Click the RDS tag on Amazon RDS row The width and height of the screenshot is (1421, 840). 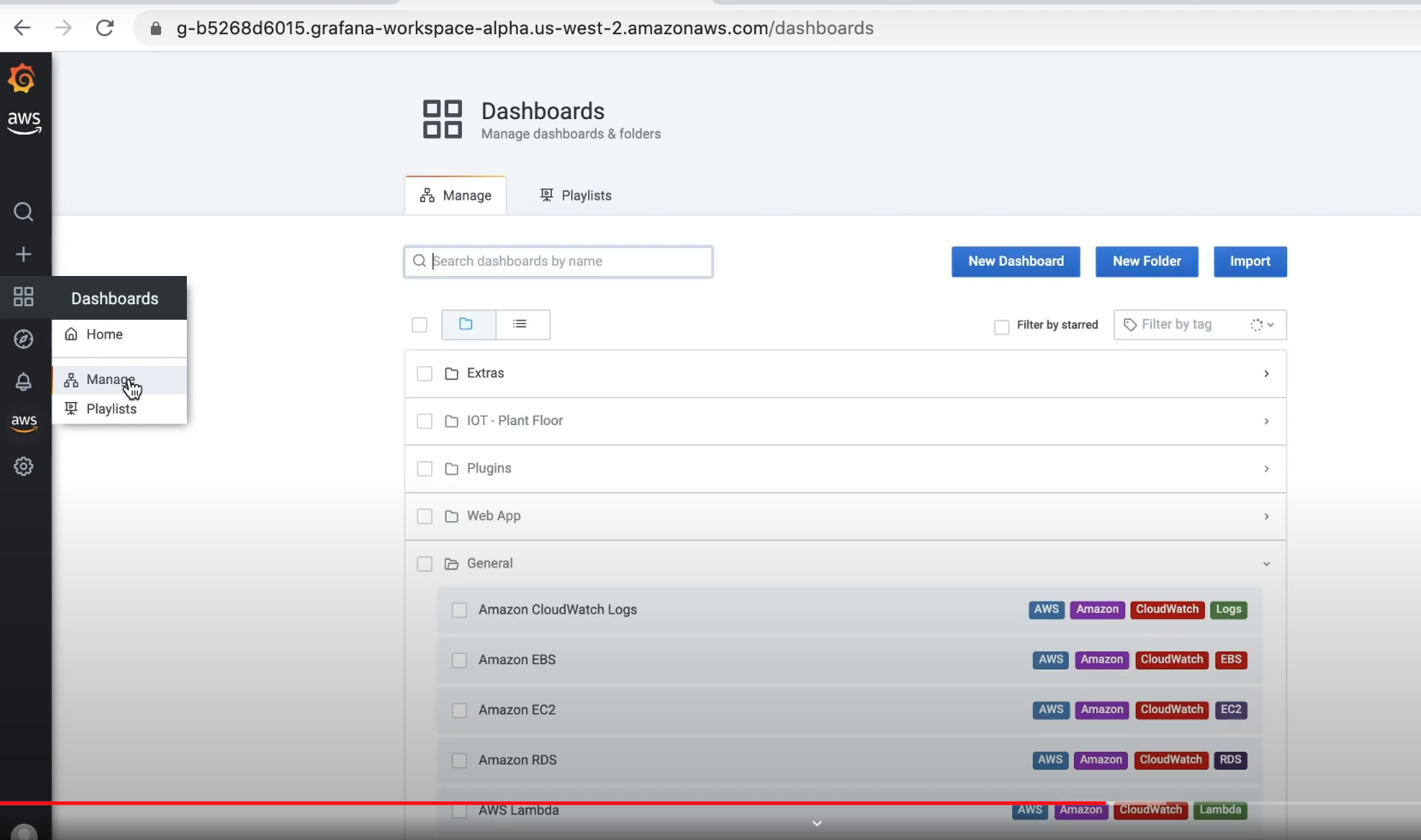point(1231,760)
